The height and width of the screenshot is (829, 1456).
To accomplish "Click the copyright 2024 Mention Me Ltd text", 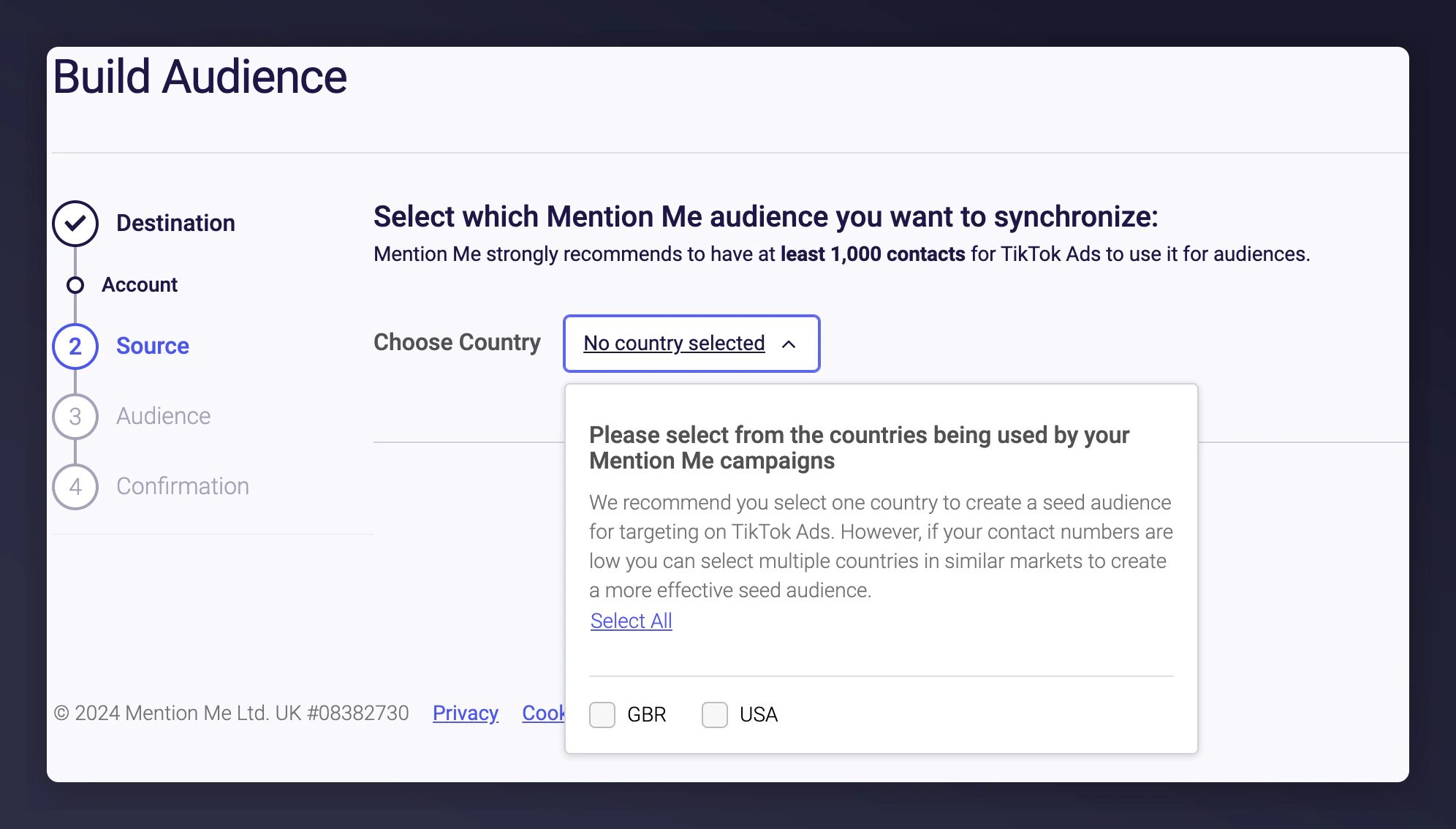I will pos(231,713).
